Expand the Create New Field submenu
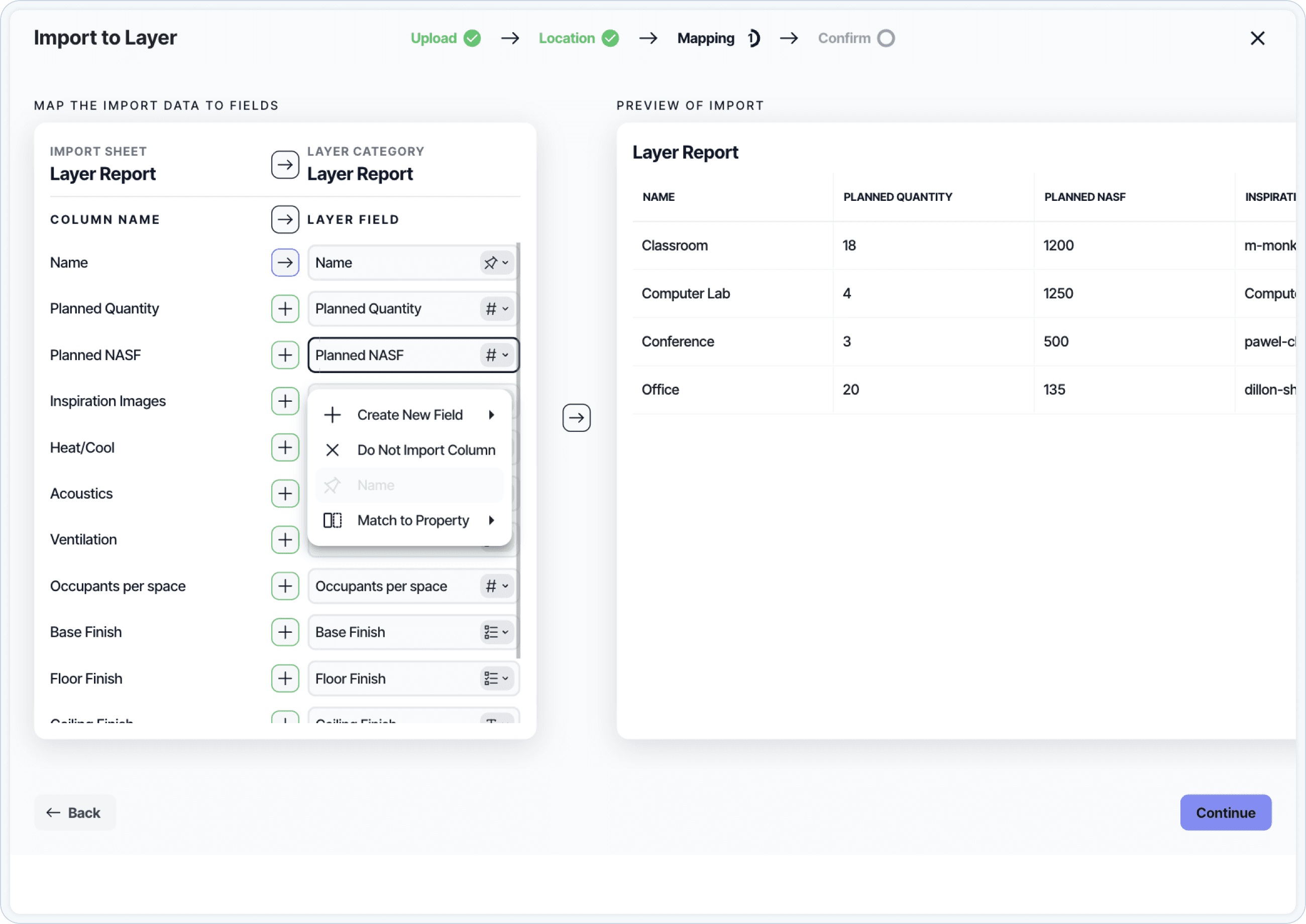 pyautogui.click(x=491, y=415)
